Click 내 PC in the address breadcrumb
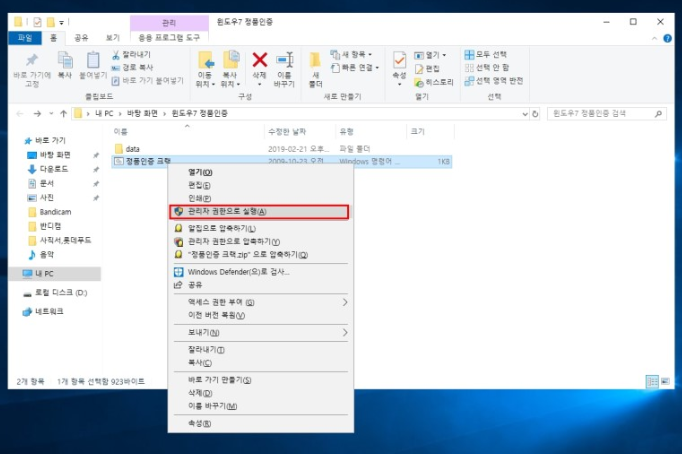 pyautogui.click(x=104, y=114)
